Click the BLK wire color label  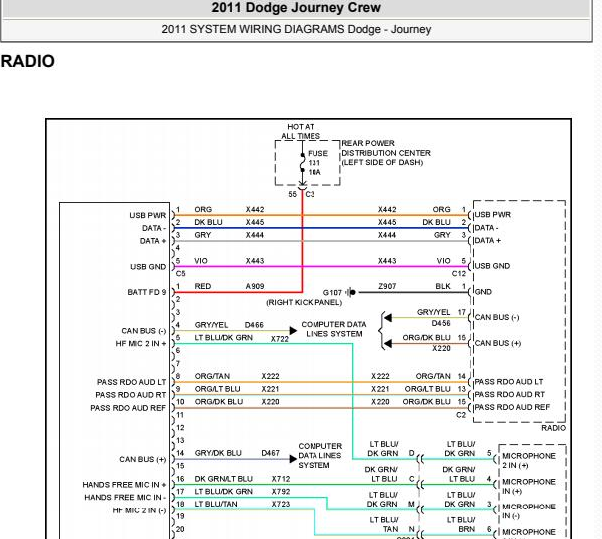coord(443,286)
